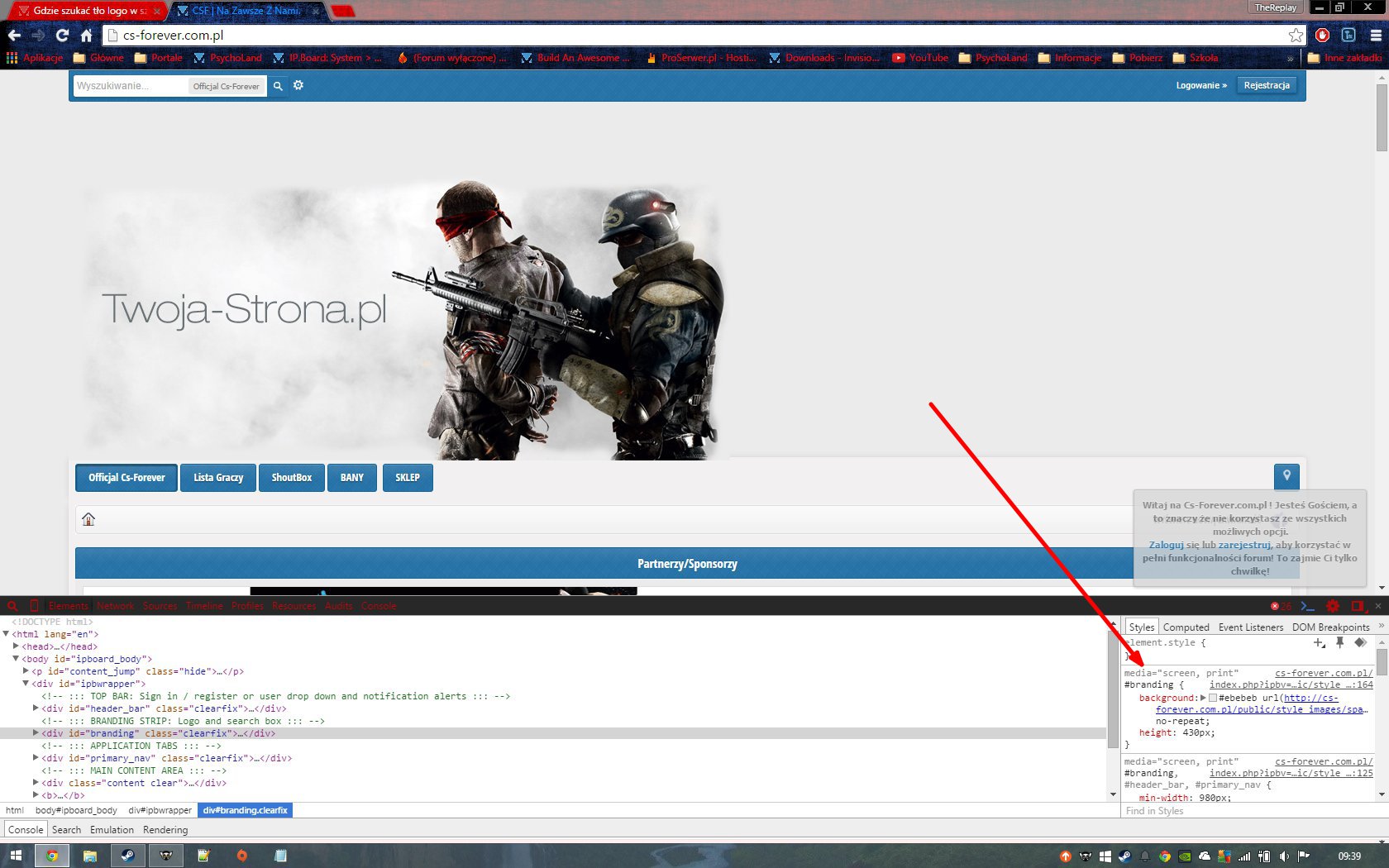Expand the background property disclosure triangle
This screenshot has height=868, width=1389.
pyautogui.click(x=1203, y=698)
